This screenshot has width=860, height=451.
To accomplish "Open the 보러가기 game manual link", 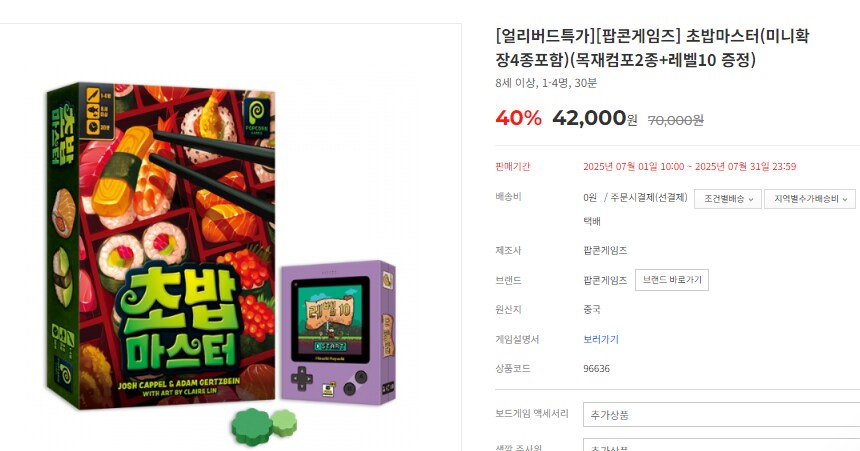I will 601,339.
